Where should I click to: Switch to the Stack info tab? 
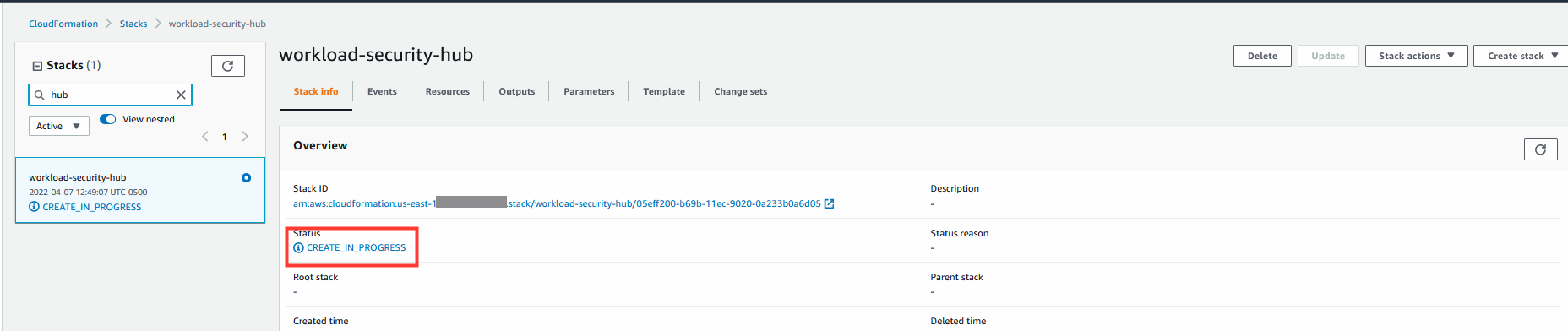click(x=316, y=91)
